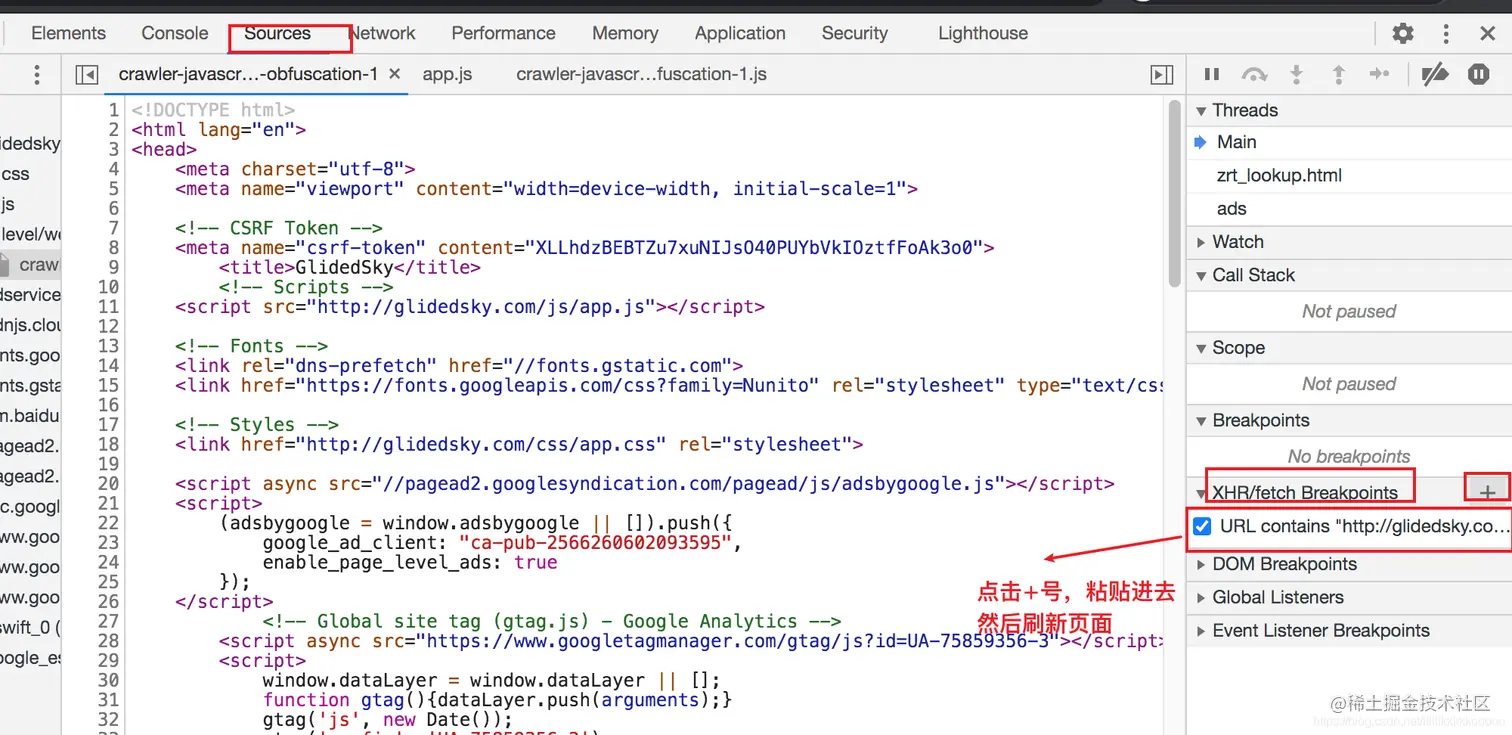Open the Lighthouse tab
This screenshot has width=1512, height=735.
[x=983, y=33]
